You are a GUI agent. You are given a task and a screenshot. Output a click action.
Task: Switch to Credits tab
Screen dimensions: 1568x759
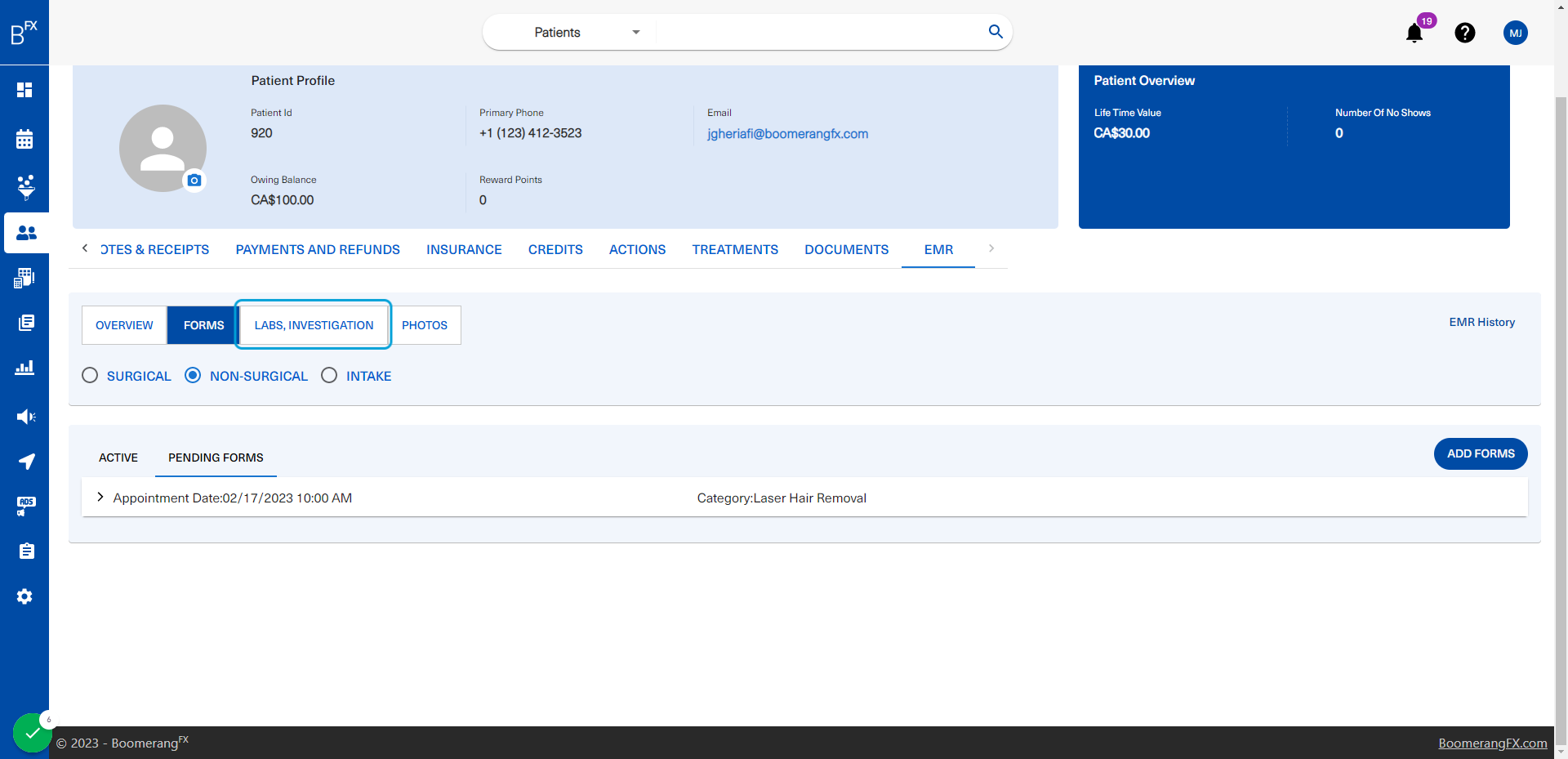coord(555,250)
